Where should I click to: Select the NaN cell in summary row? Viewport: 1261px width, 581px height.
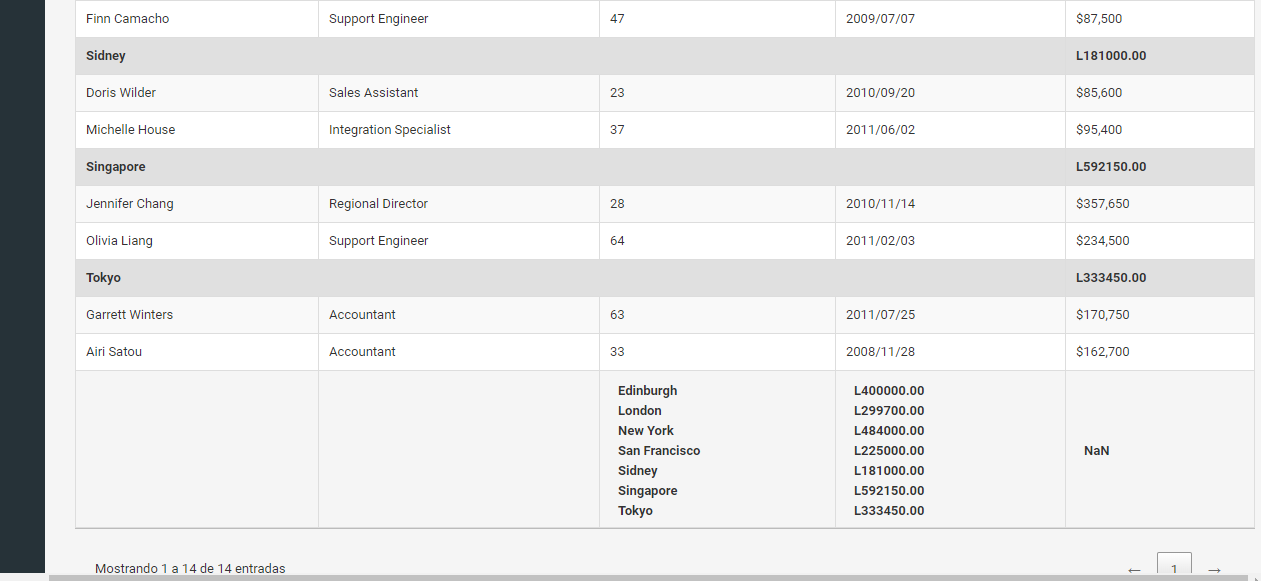(1096, 450)
